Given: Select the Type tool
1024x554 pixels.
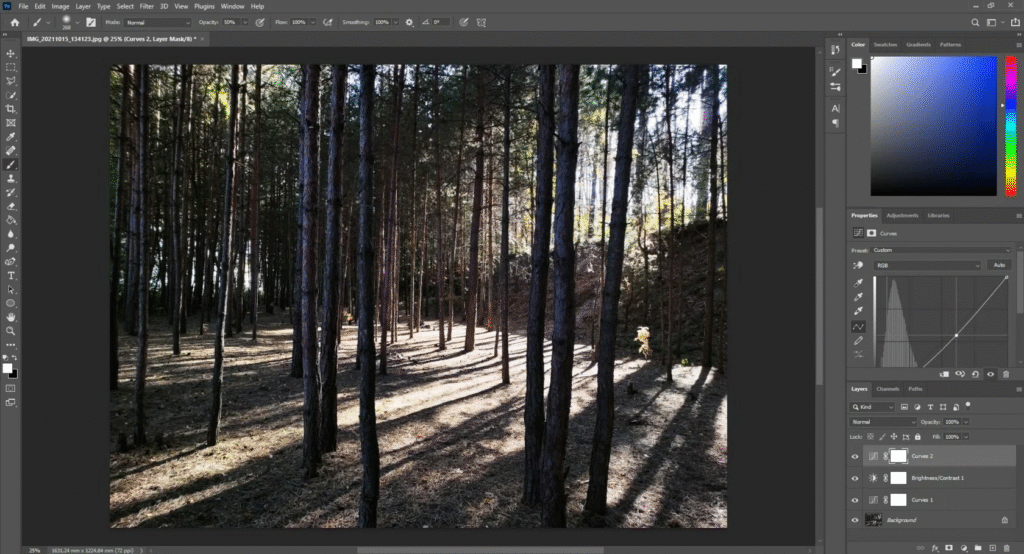Looking at the screenshot, I should click(x=11, y=275).
